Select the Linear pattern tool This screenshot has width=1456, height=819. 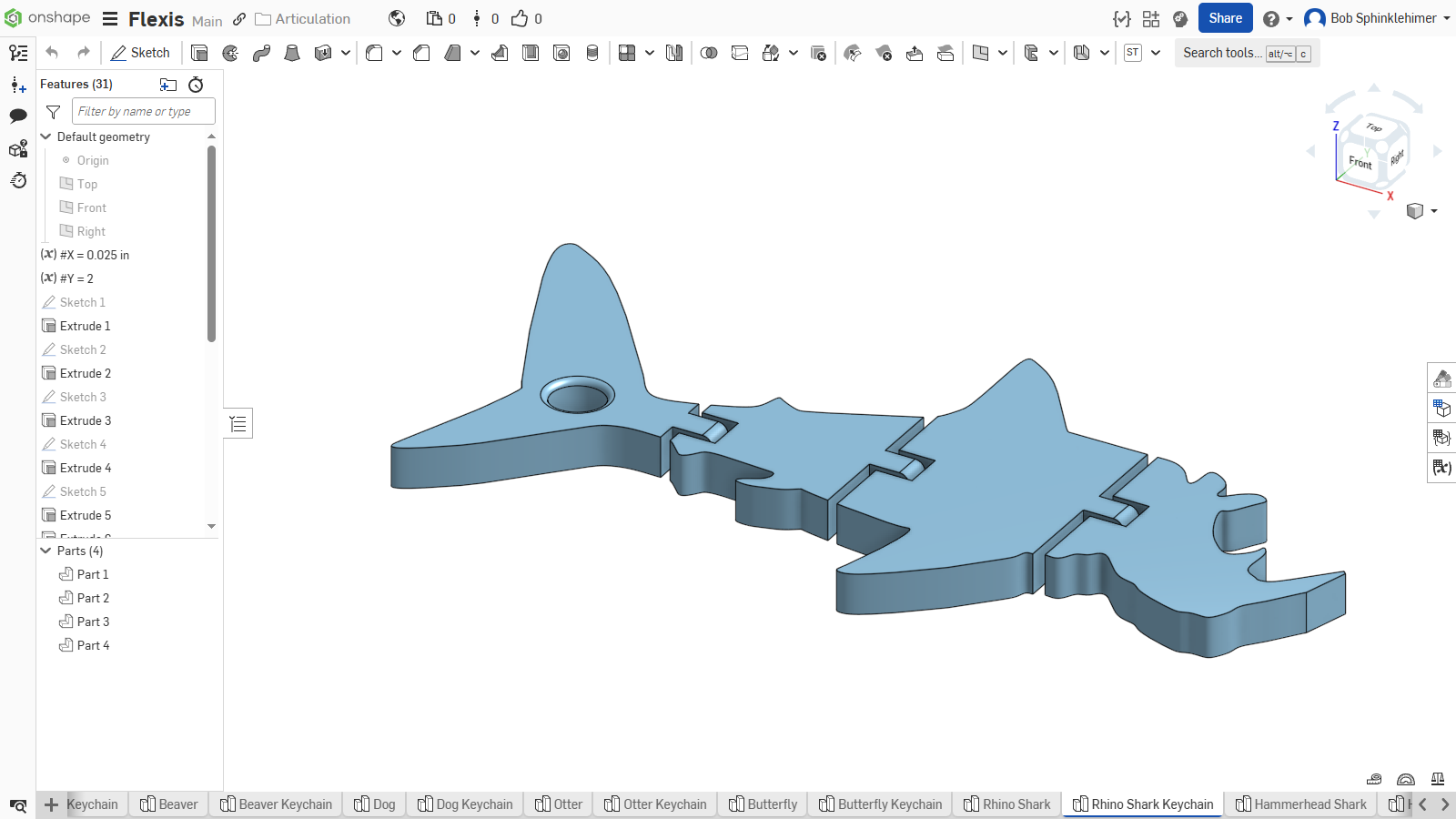click(x=627, y=53)
